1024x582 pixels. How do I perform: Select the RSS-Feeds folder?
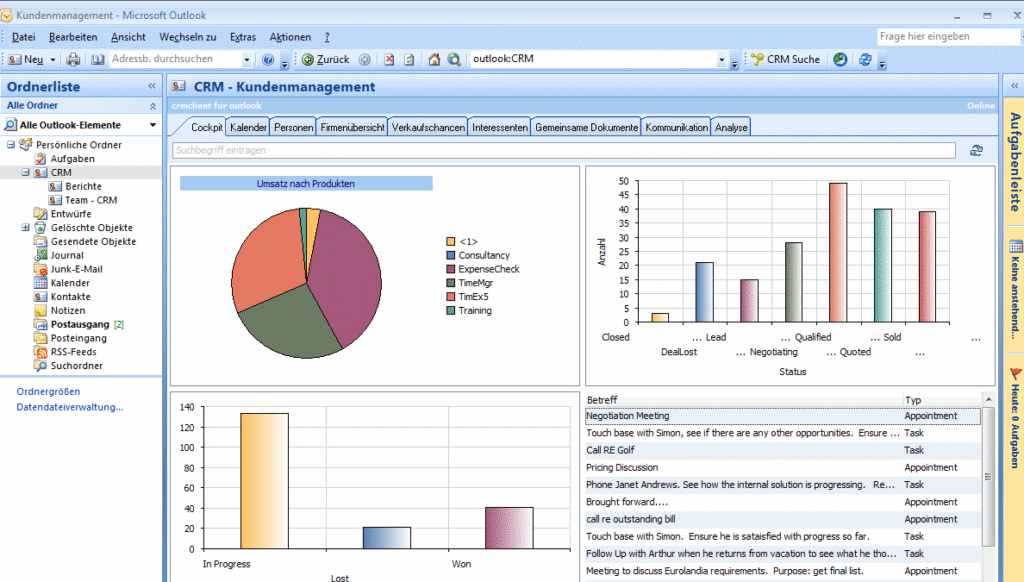(73, 351)
